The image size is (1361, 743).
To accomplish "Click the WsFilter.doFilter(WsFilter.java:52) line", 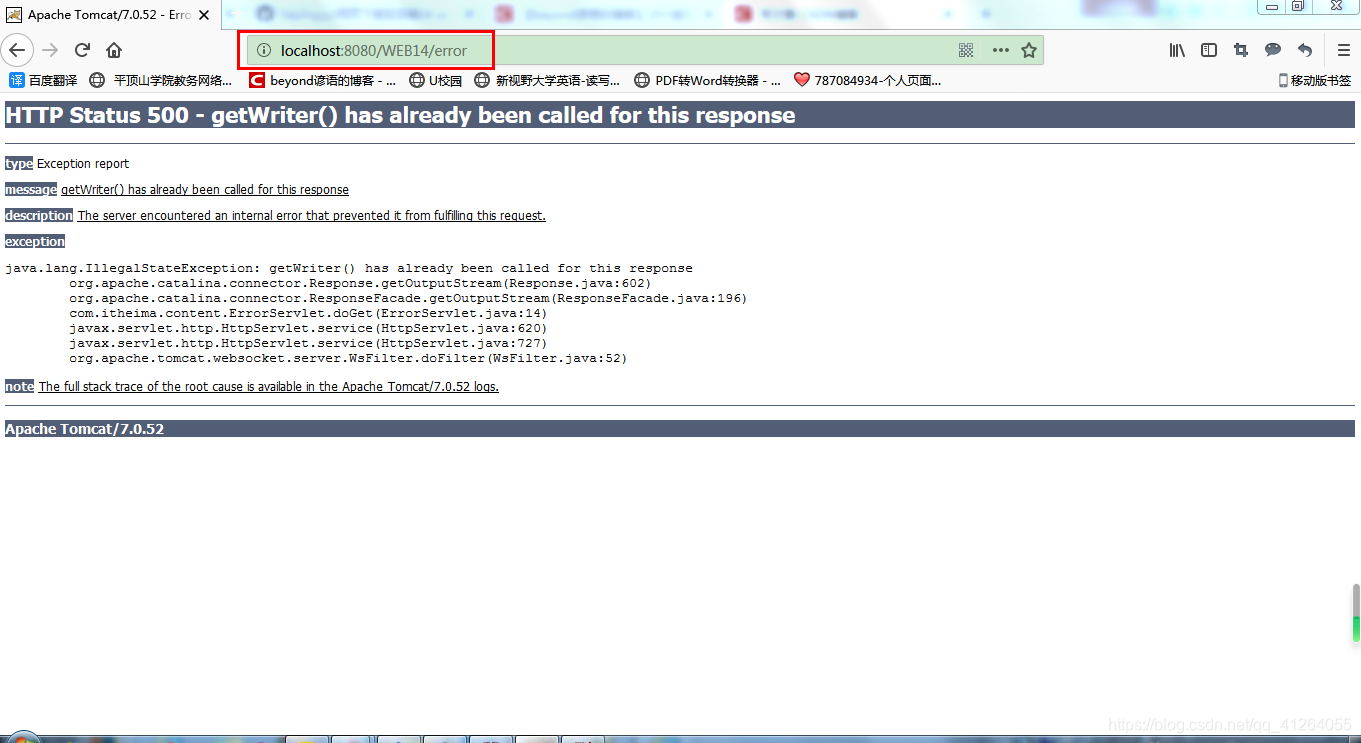I will [x=348, y=358].
